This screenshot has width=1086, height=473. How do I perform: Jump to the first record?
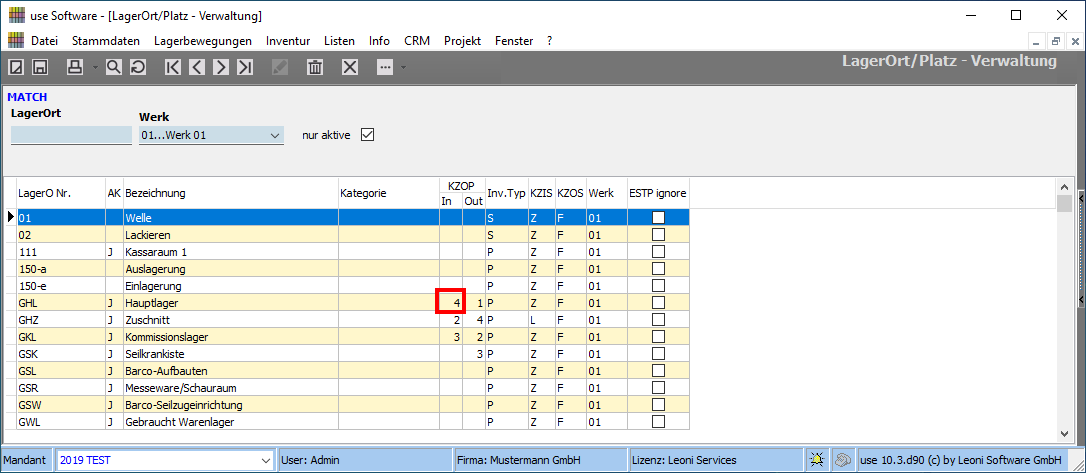click(173, 67)
